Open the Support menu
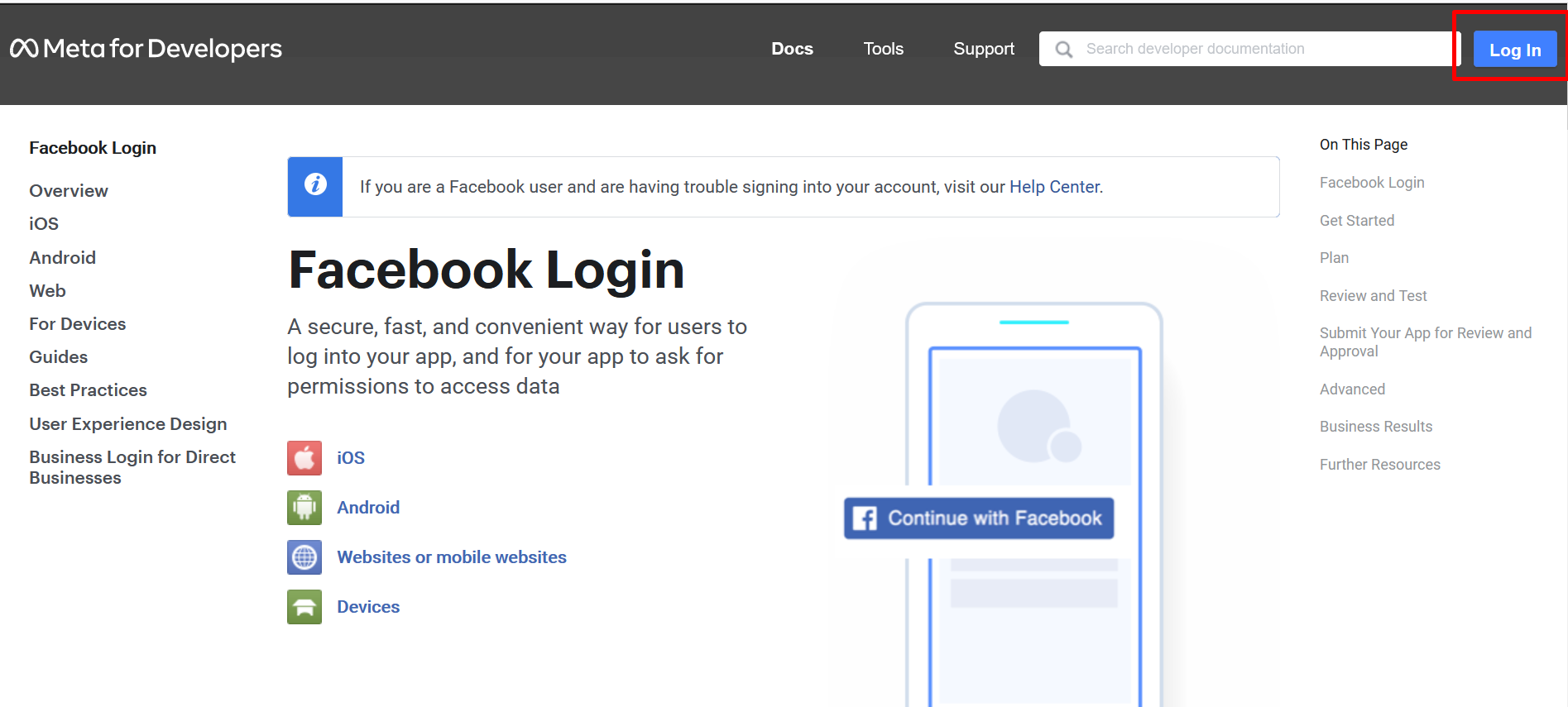This screenshot has width=1568, height=707. [x=984, y=49]
